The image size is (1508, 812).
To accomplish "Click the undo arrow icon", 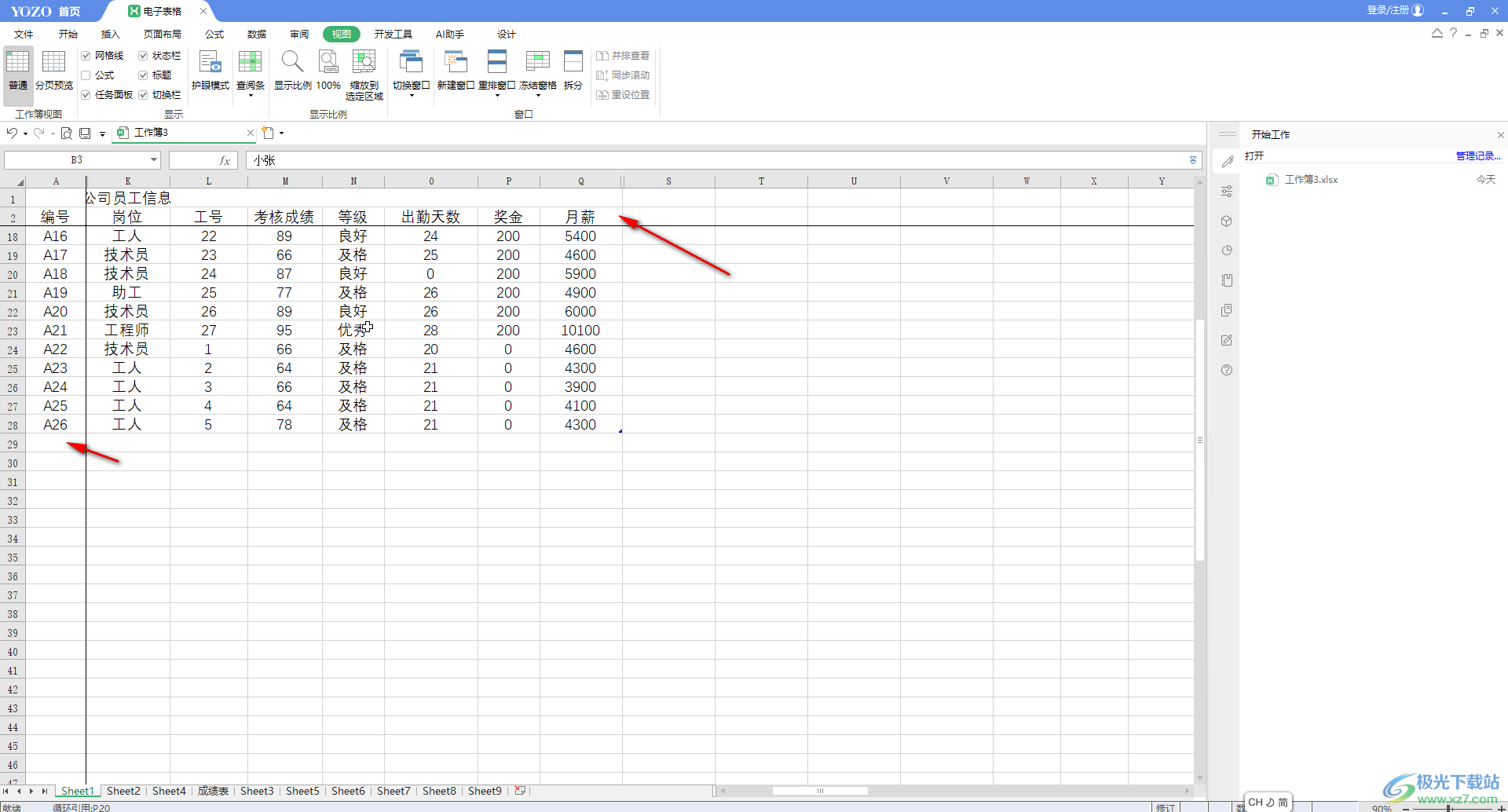I will pos(12,133).
